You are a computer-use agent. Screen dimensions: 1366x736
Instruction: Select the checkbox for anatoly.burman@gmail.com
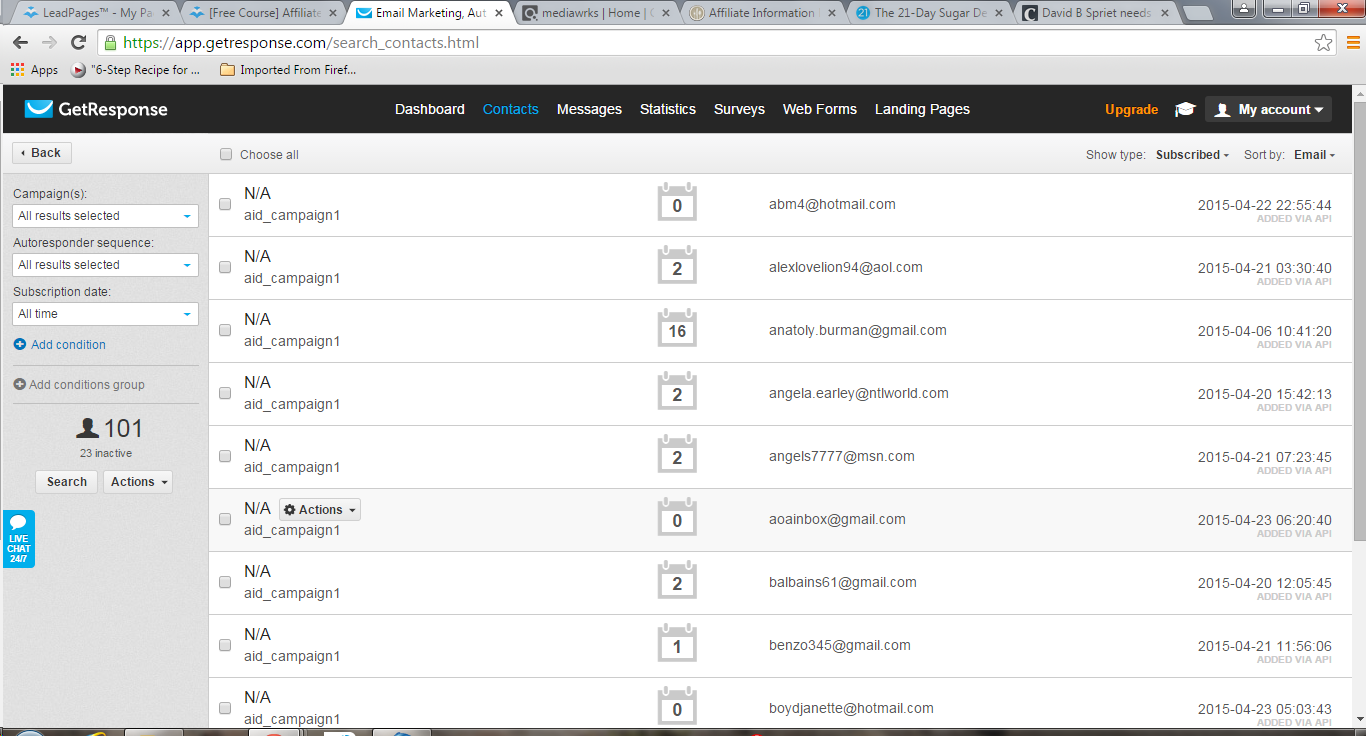pos(225,330)
